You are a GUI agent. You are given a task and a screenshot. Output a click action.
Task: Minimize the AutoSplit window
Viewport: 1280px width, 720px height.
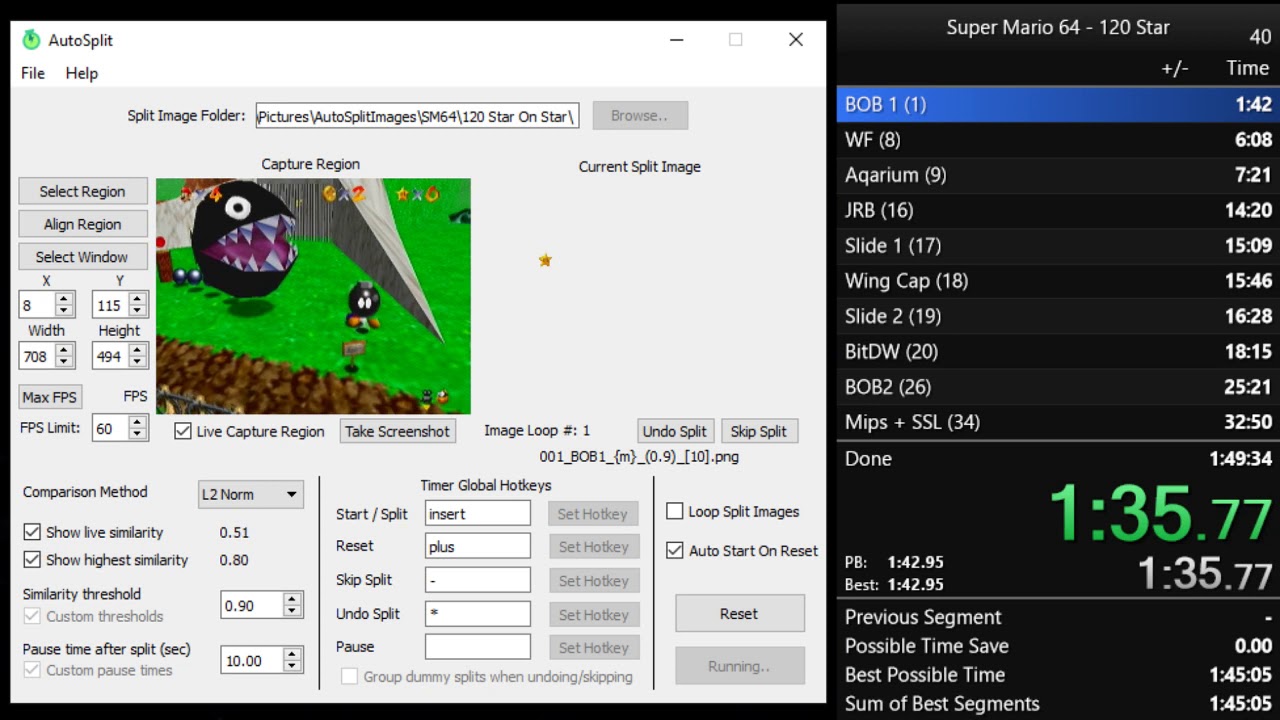677,40
